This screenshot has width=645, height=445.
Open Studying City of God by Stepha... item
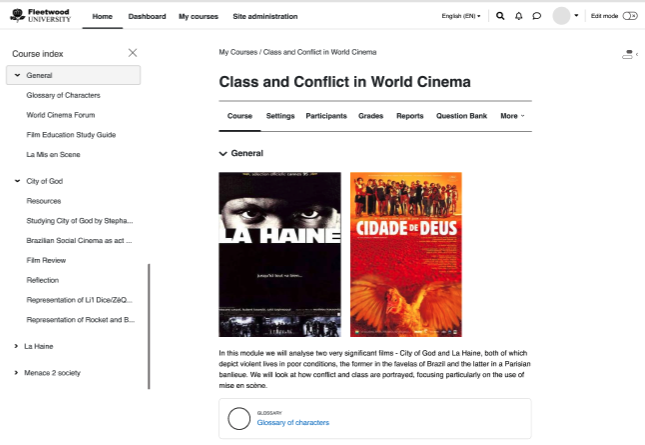coord(79,220)
